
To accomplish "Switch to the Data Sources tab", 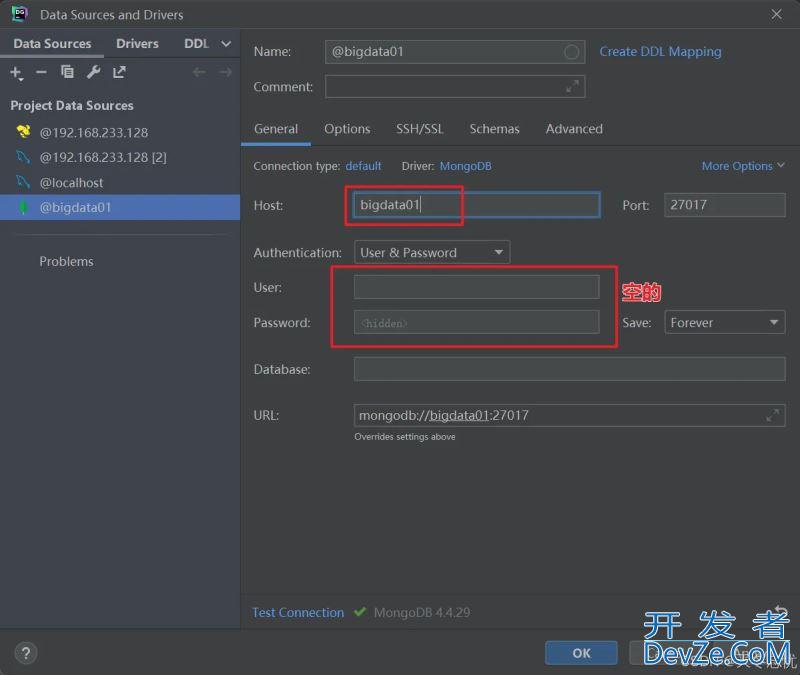I will point(52,44).
